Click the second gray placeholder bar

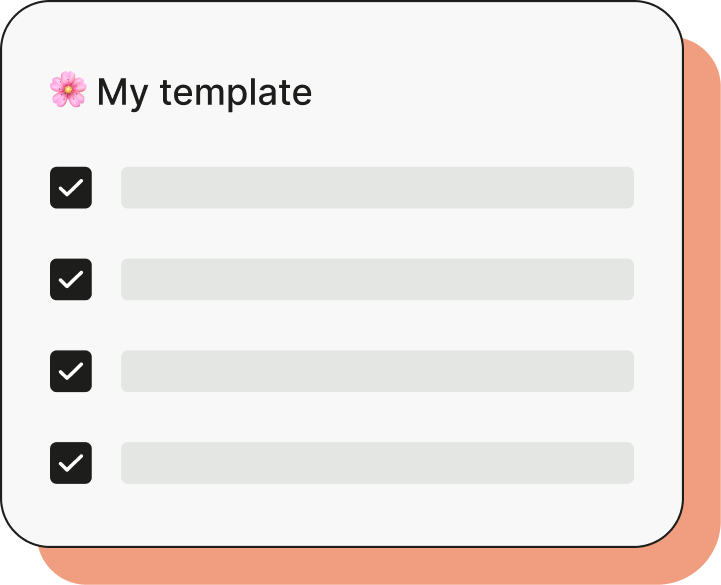(x=377, y=280)
